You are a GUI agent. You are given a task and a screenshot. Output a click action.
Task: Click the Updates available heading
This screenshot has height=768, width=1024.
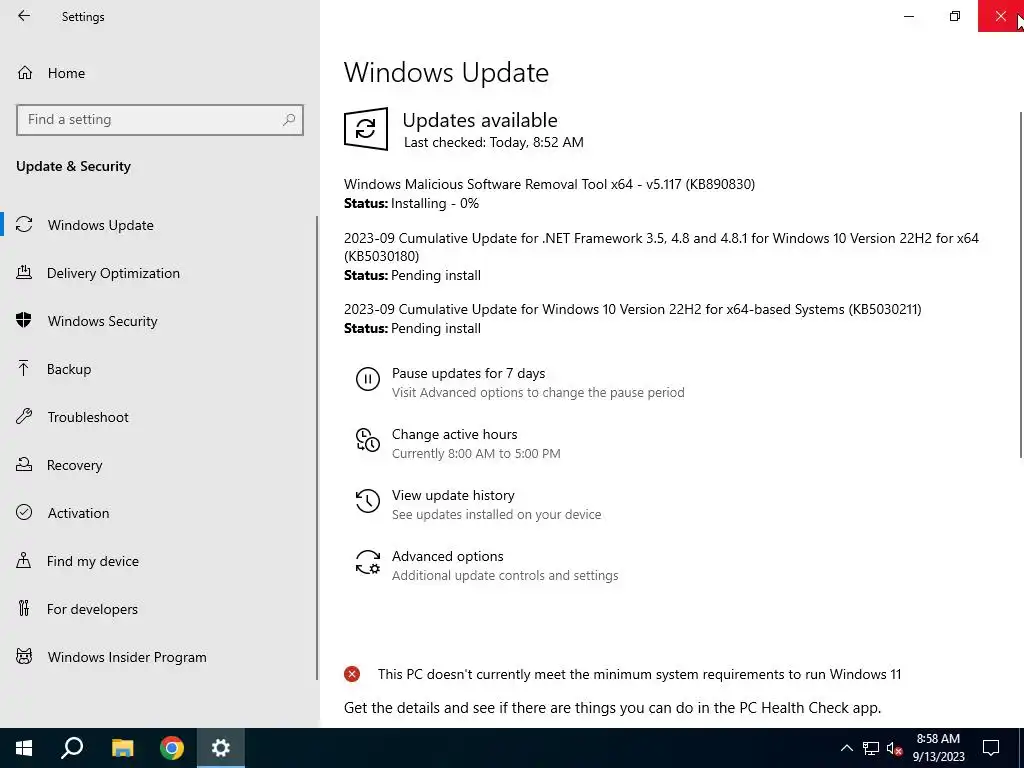click(480, 120)
